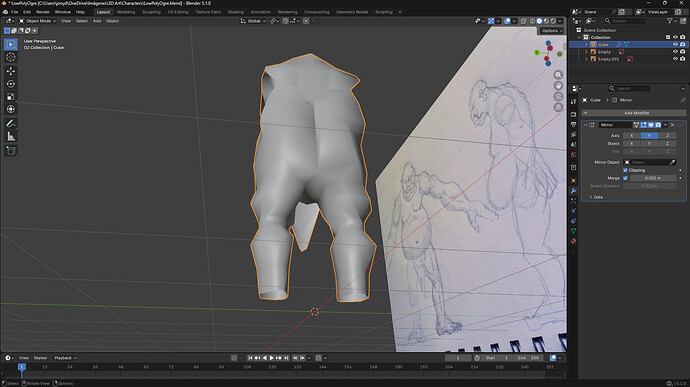Click the viewport pan hand icon
Screen dimensions: 690x387
coord(558,85)
